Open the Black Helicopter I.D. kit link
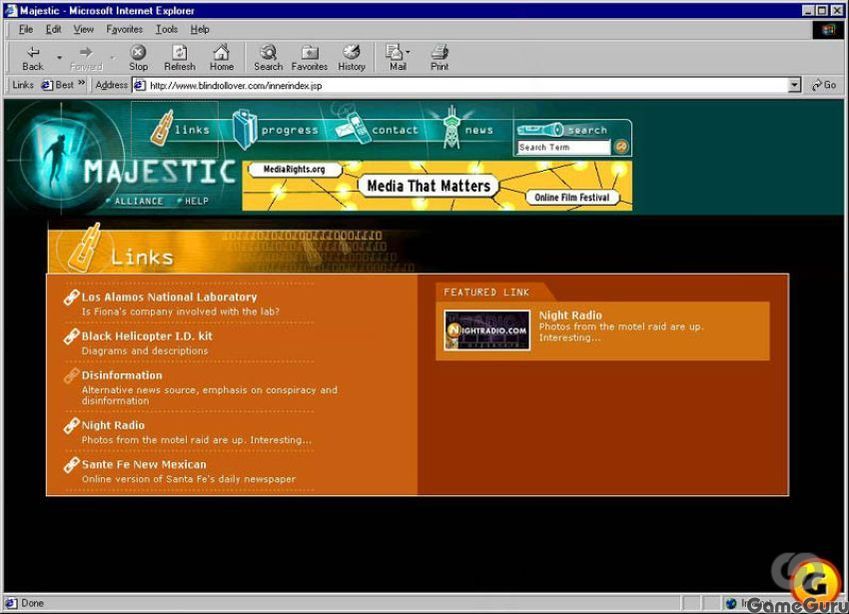The width and height of the screenshot is (849, 614). [x=147, y=336]
